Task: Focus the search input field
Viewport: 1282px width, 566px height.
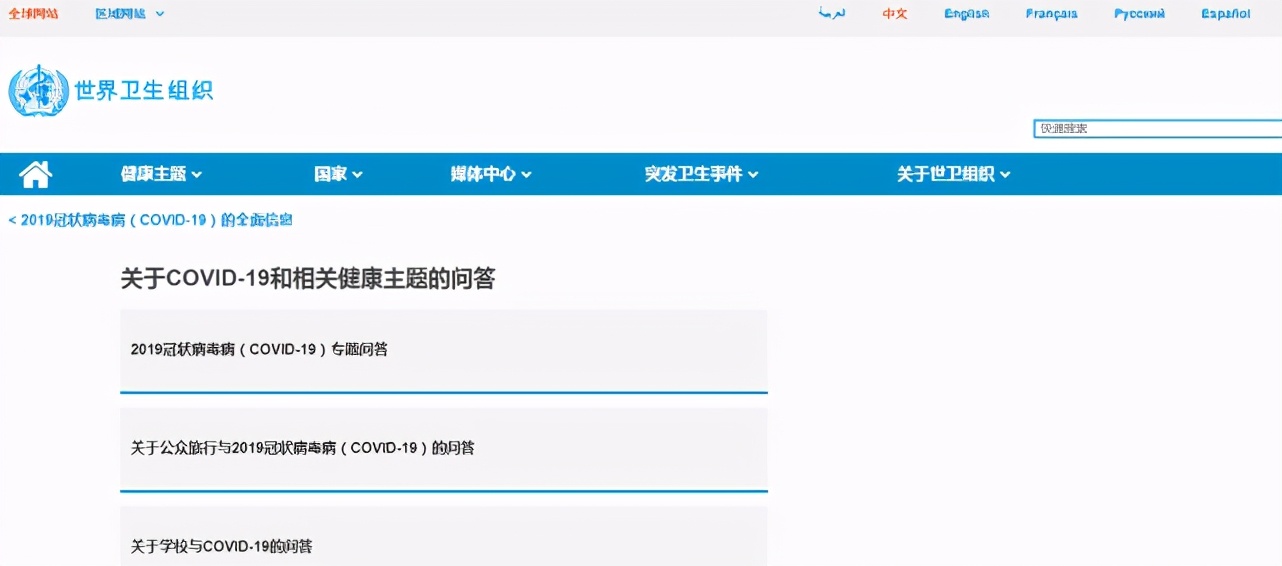Action: coord(1158,129)
